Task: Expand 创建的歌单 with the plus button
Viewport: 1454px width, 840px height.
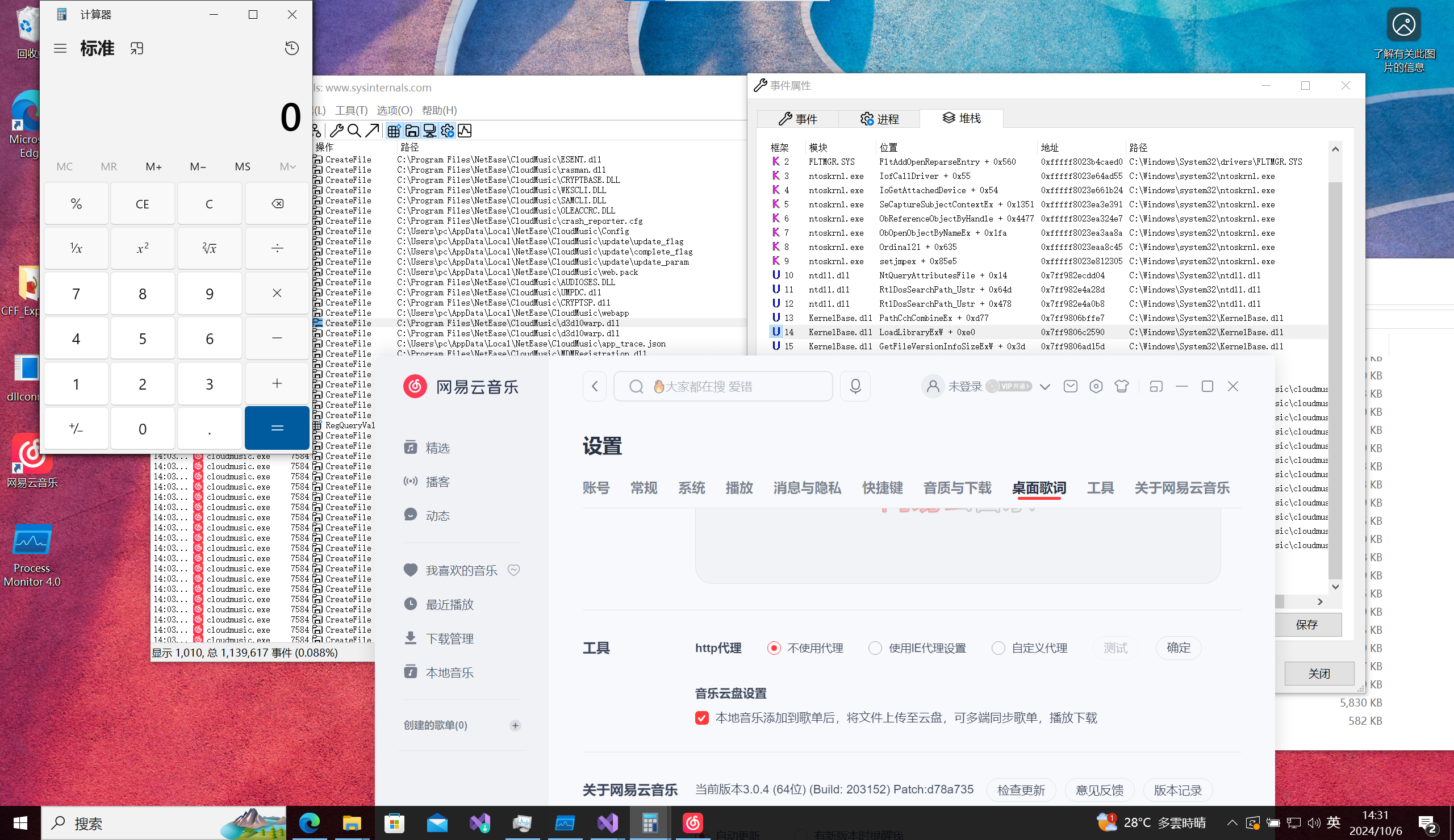Action: pyautogui.click(x=515, y=725)
